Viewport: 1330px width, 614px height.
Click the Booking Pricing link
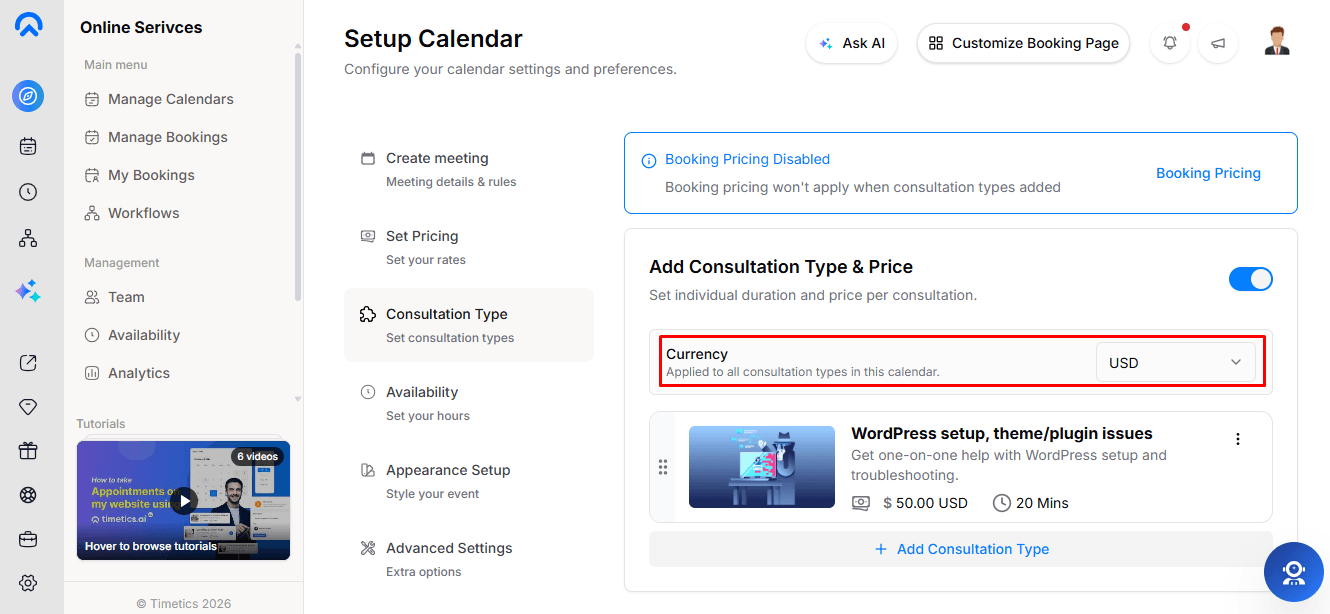[x=1208, y=173]
